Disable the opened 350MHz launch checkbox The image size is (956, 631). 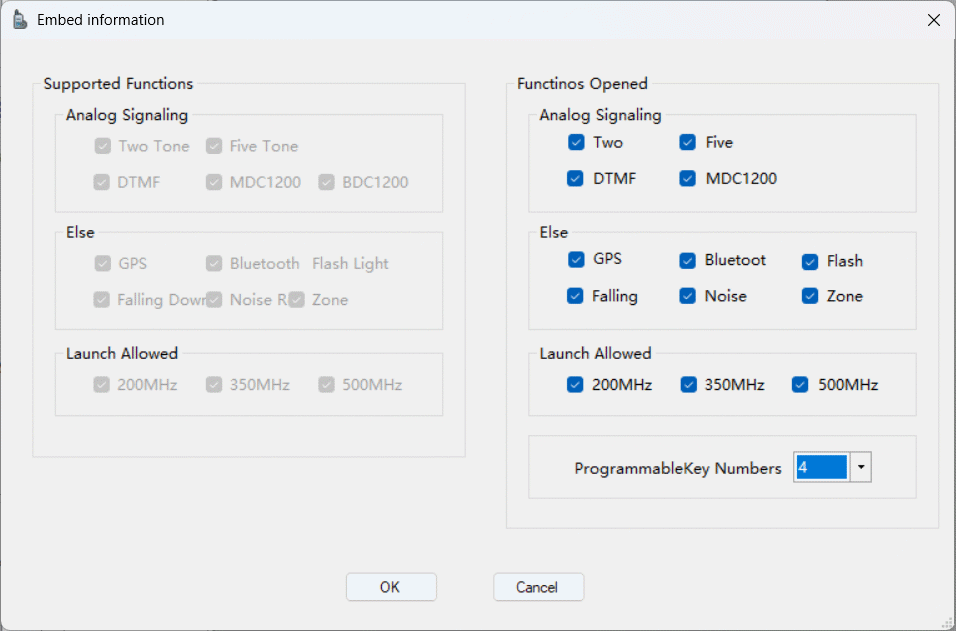click(689, 385)
